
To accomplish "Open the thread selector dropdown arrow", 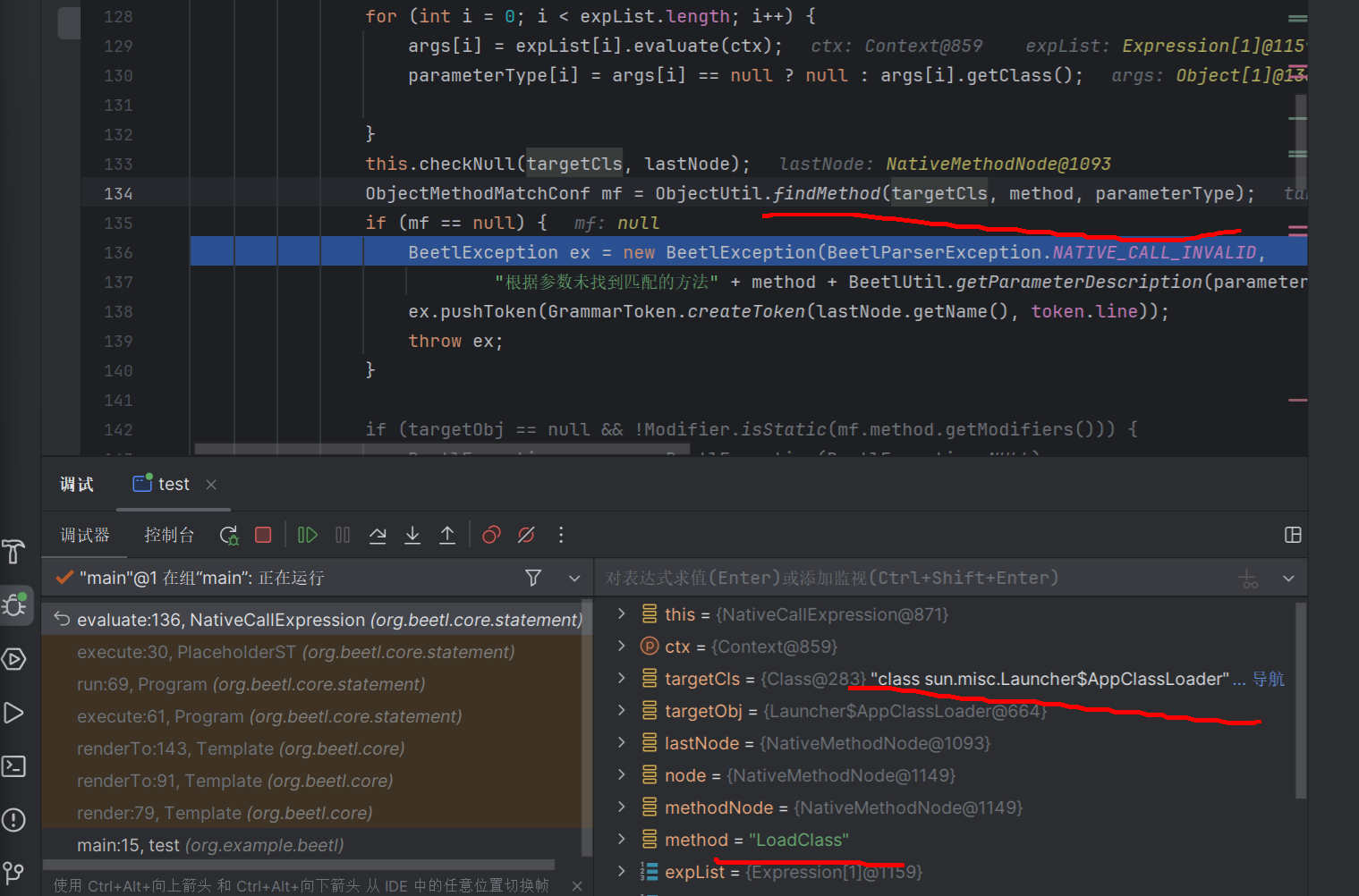I will [574, 579].
